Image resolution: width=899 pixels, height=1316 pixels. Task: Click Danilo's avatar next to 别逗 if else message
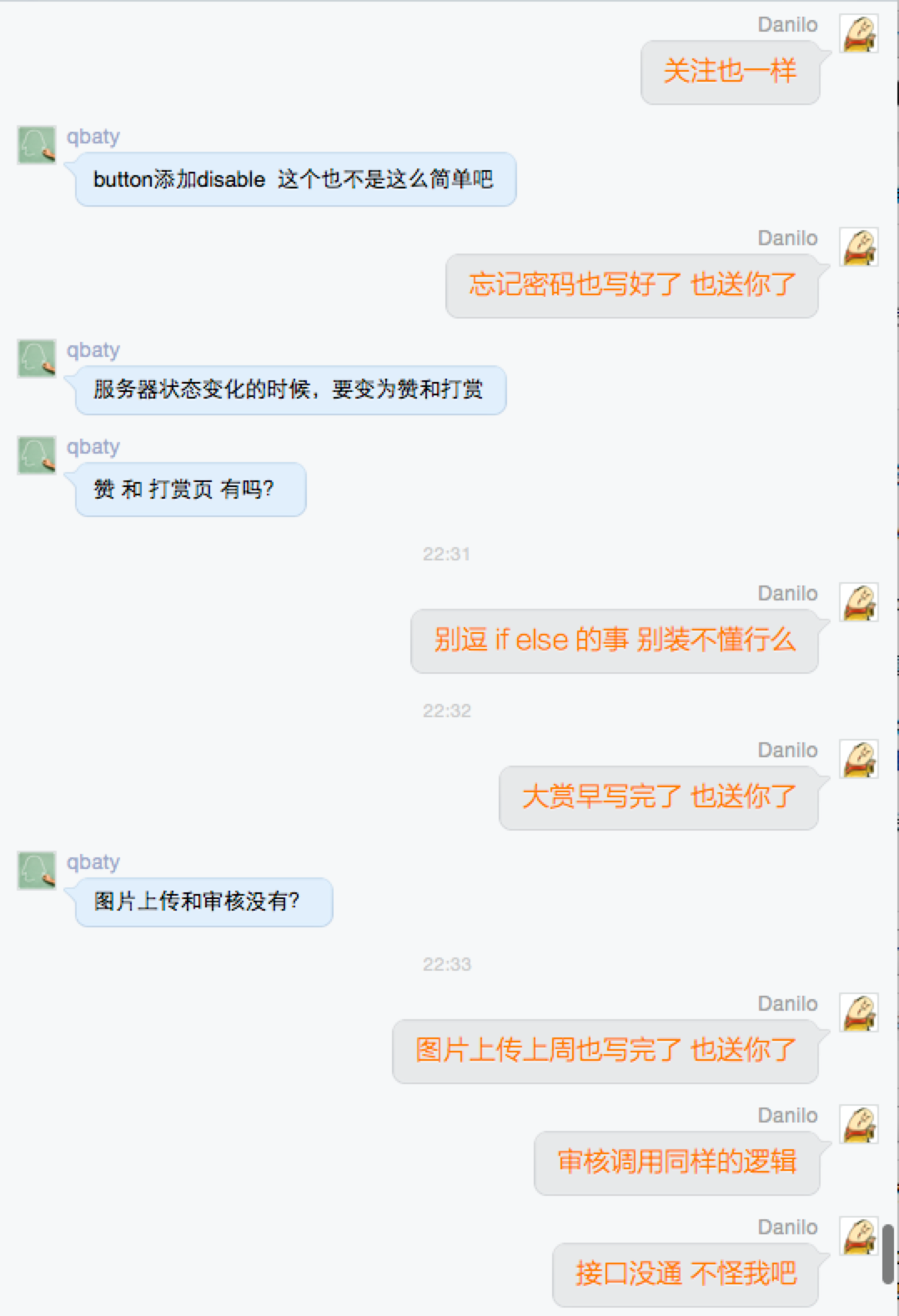pos(858,603)
